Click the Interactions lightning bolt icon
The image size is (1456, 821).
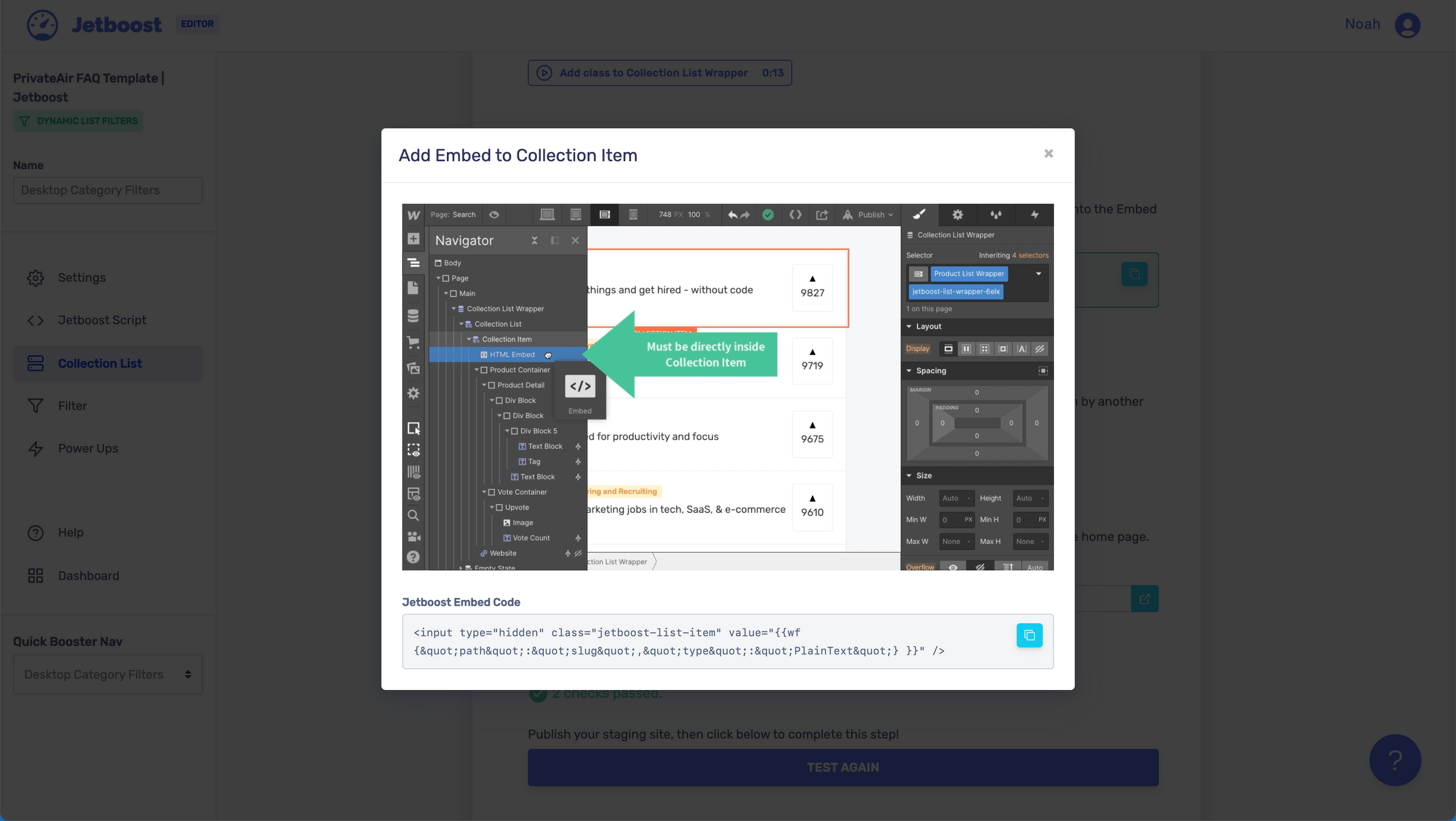click(1035, 215)
